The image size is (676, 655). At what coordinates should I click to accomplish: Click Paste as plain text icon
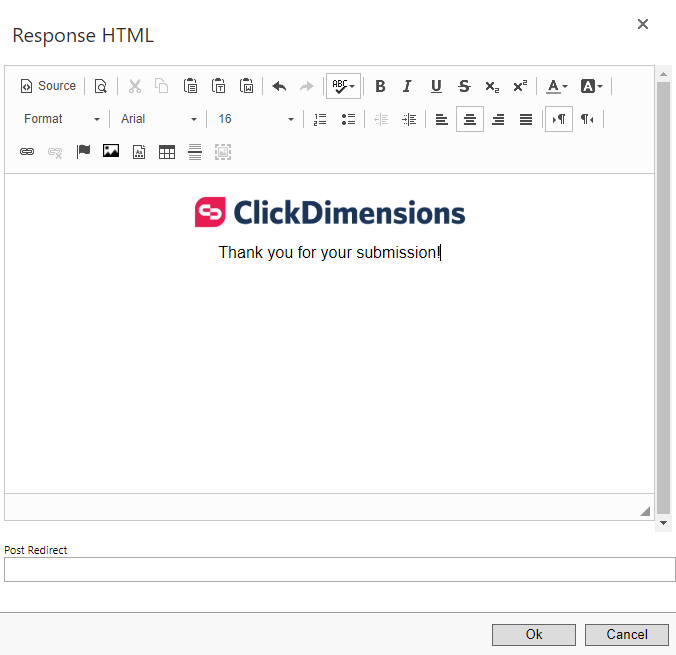(x=218, y=86)
